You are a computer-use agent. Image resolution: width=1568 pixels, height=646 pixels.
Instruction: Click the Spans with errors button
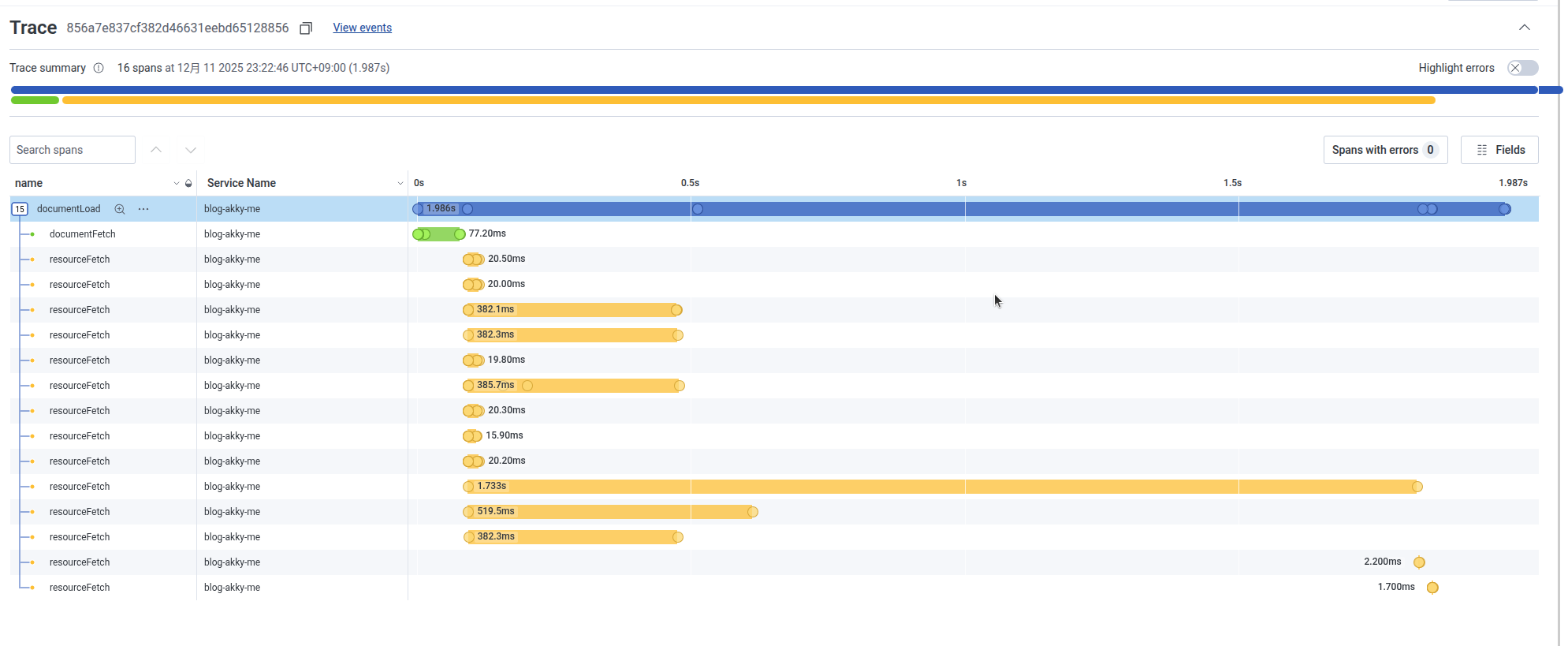point(1384,150)
